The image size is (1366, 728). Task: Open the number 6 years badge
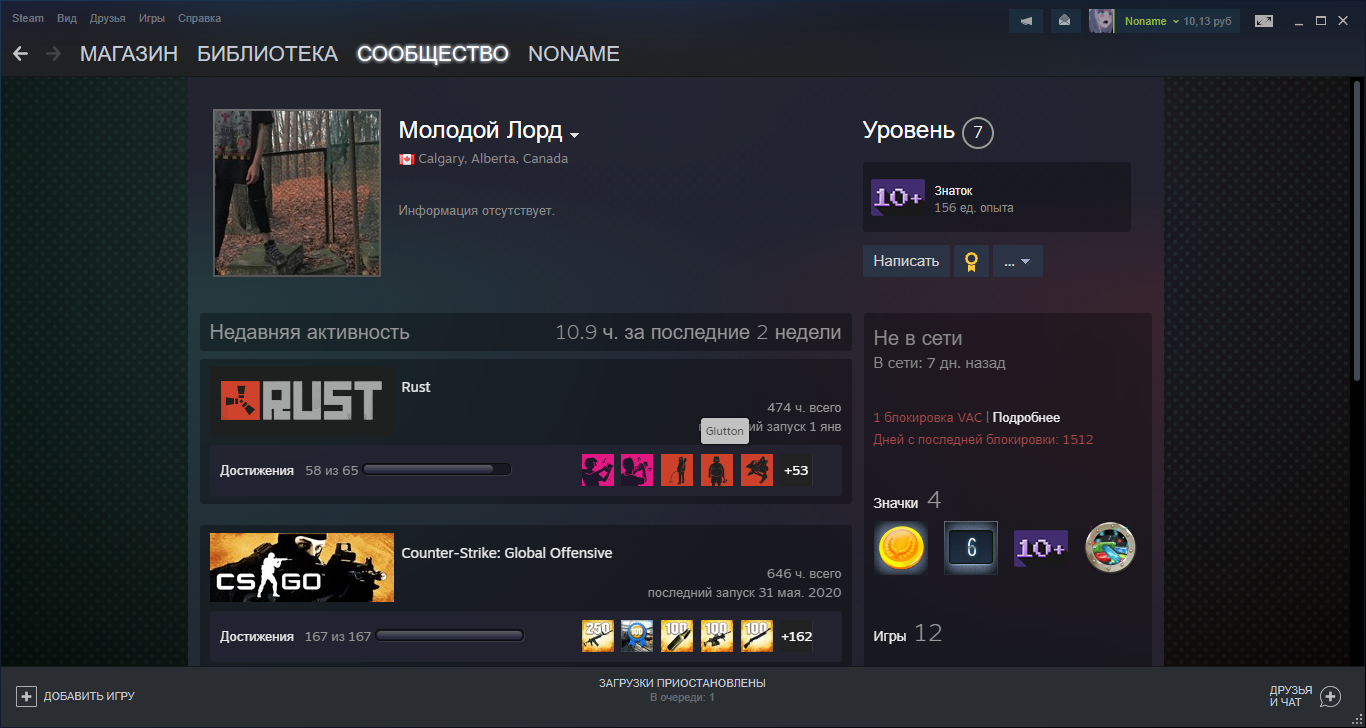coord(971,548)
